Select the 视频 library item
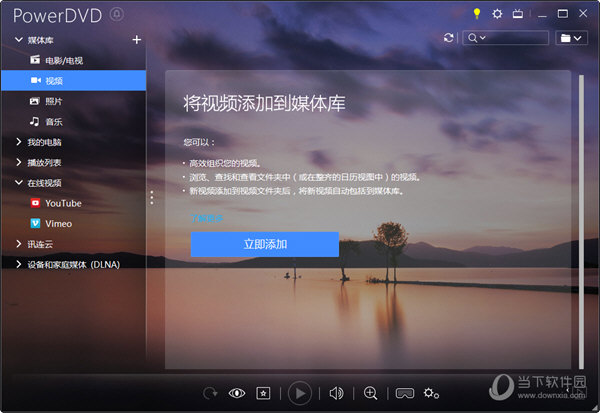This screenshot has height=413, width=600. click(73, 80)
